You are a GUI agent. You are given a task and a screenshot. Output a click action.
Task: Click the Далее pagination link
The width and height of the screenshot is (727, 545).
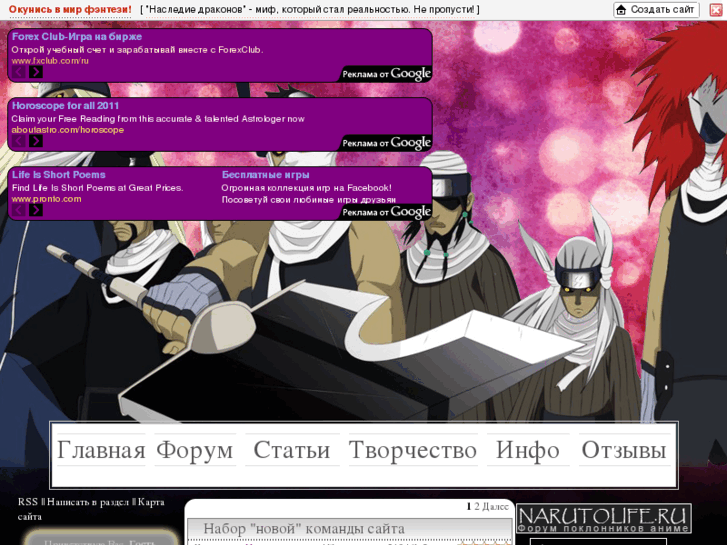coord(496,507)
